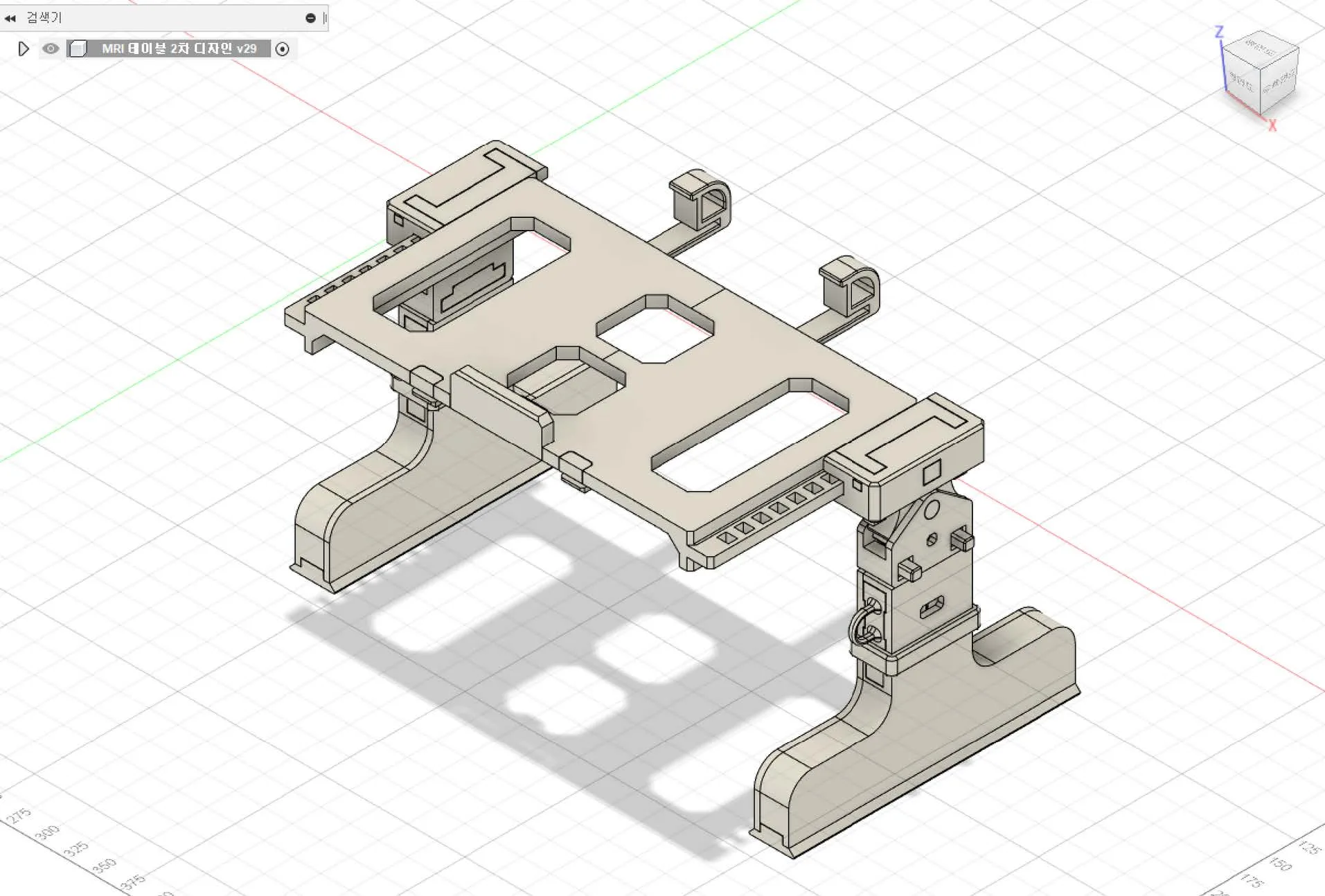This screenshot has height=896, width=1325.
Task: Select the MRI 테이블 2차 디자인 v29 item
Action: (x=179, y=48)
